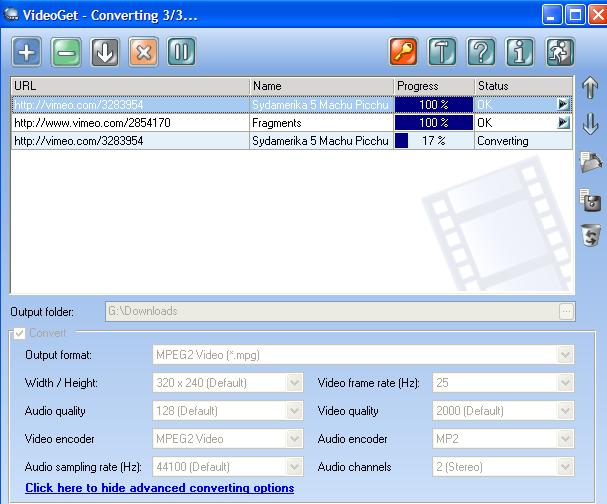607x504 pixels.
Task: Select the Converting row URL http://vimeo.com/3283954
Action: point(130,141)
